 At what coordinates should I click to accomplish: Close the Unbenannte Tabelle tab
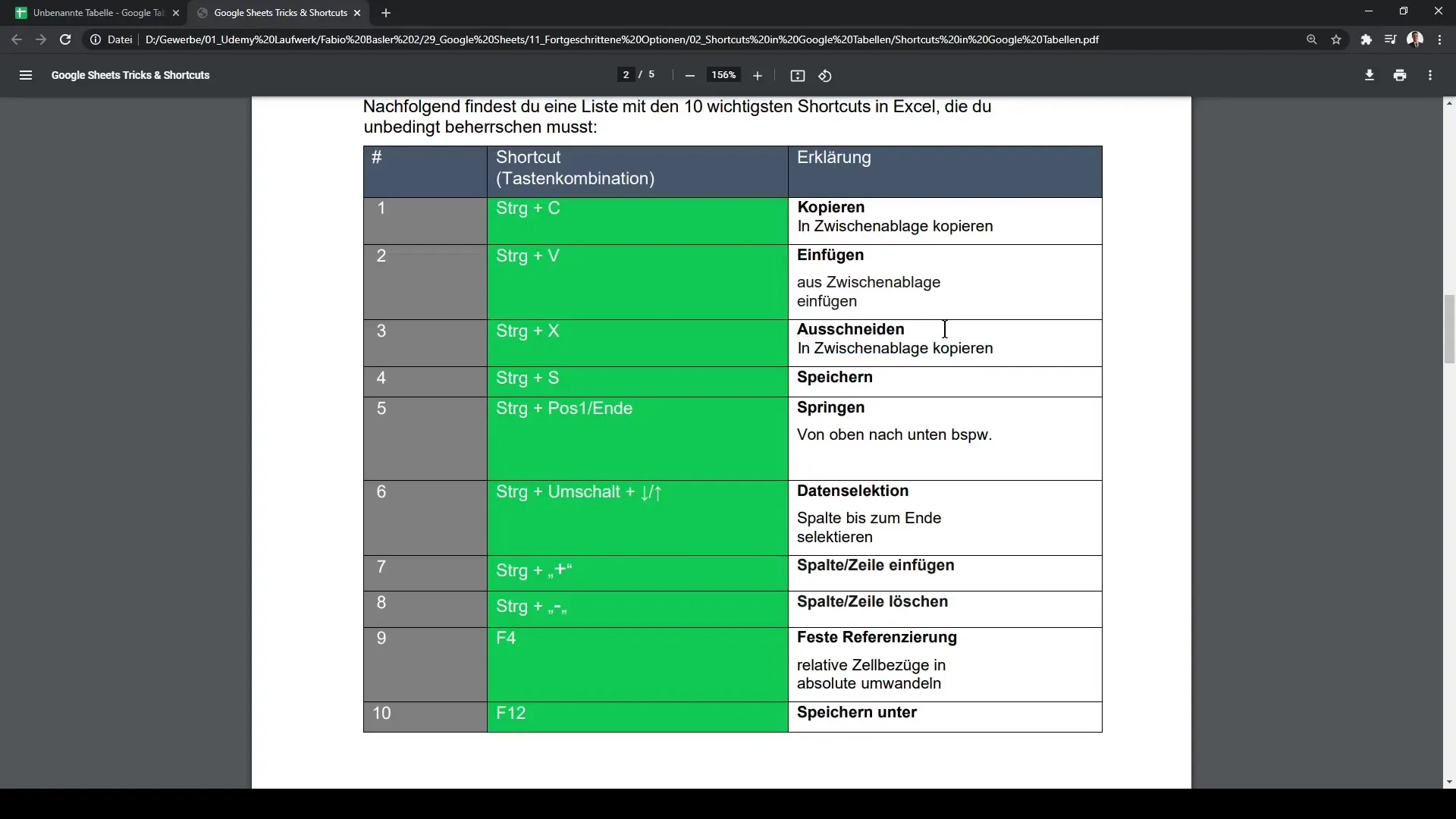tap(175, 13)
